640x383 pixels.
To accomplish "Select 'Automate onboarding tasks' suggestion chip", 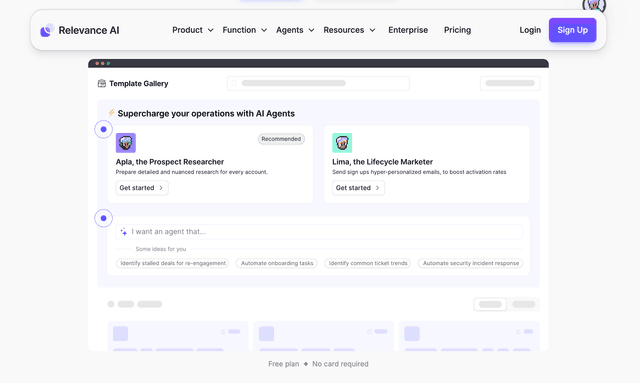I will tap(277, 263).
